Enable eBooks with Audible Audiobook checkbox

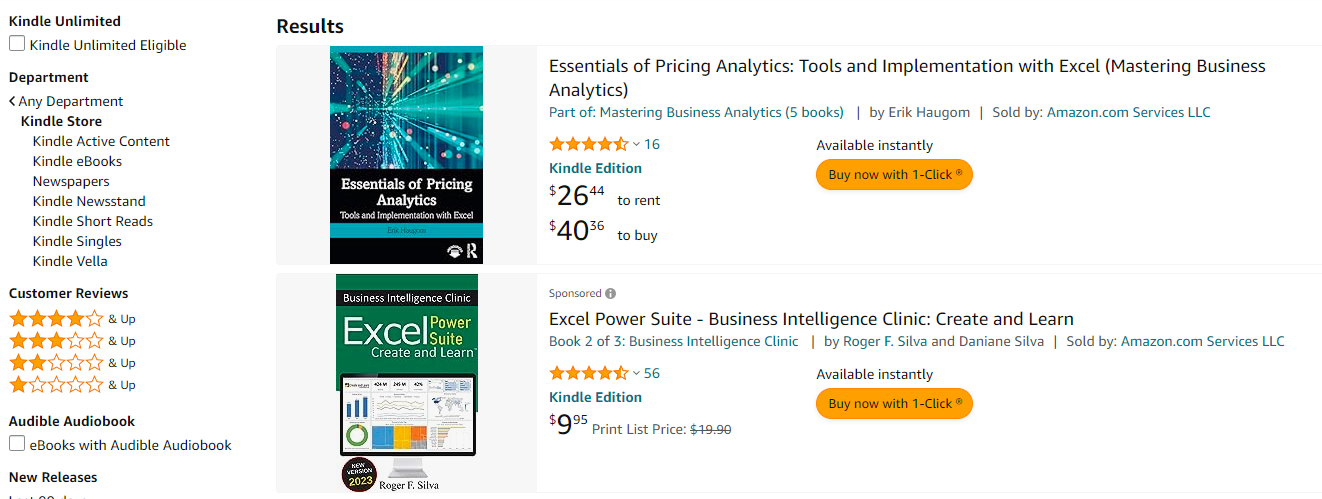pos(17,443)
